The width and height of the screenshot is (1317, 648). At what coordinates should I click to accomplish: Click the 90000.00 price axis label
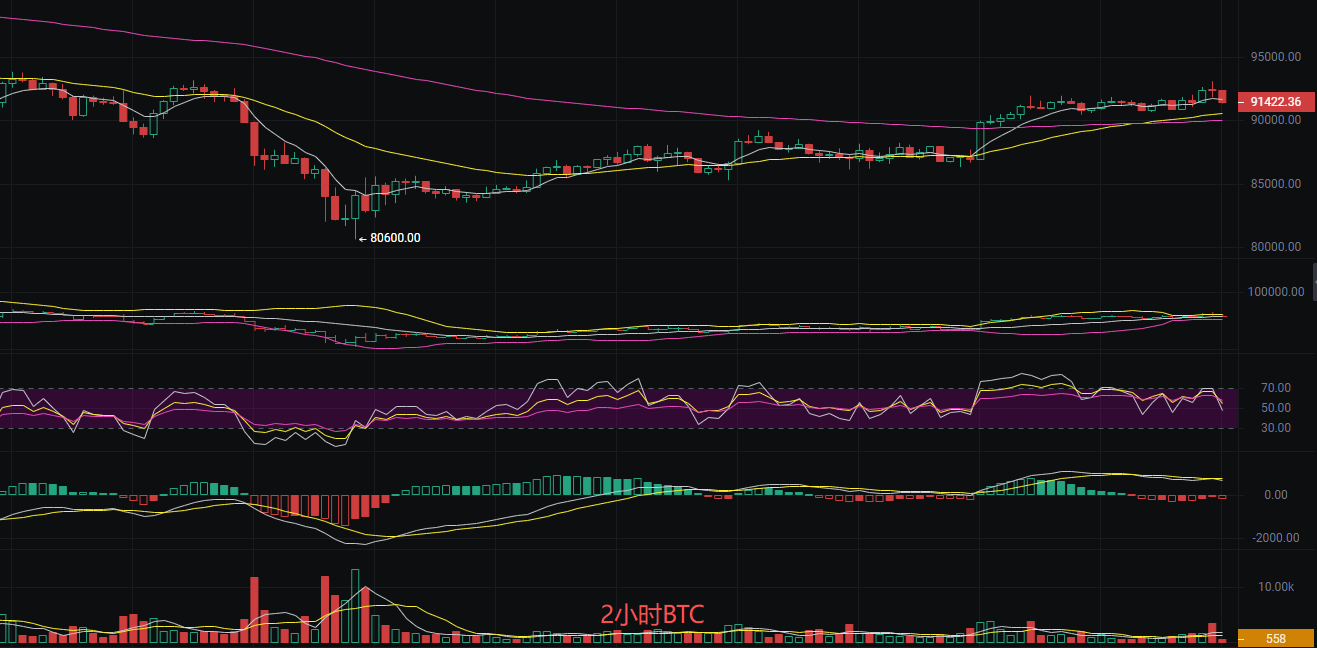pyautogui.click(x=1272, y=120)
